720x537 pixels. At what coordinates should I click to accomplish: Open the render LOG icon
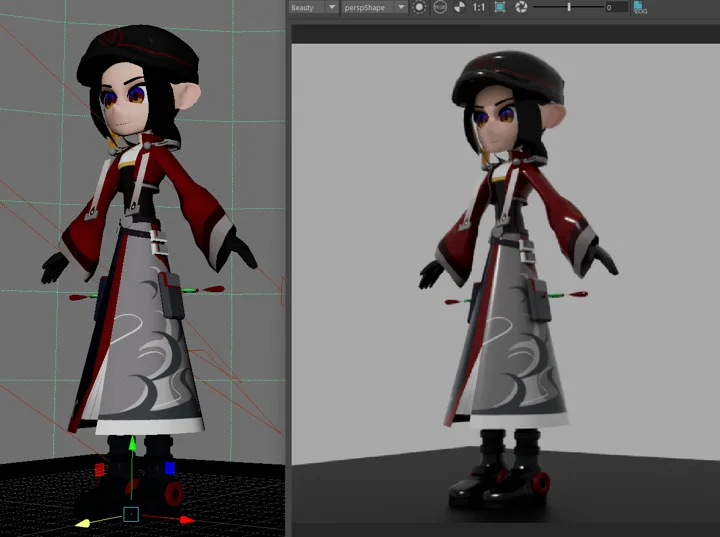click(640, 7)
